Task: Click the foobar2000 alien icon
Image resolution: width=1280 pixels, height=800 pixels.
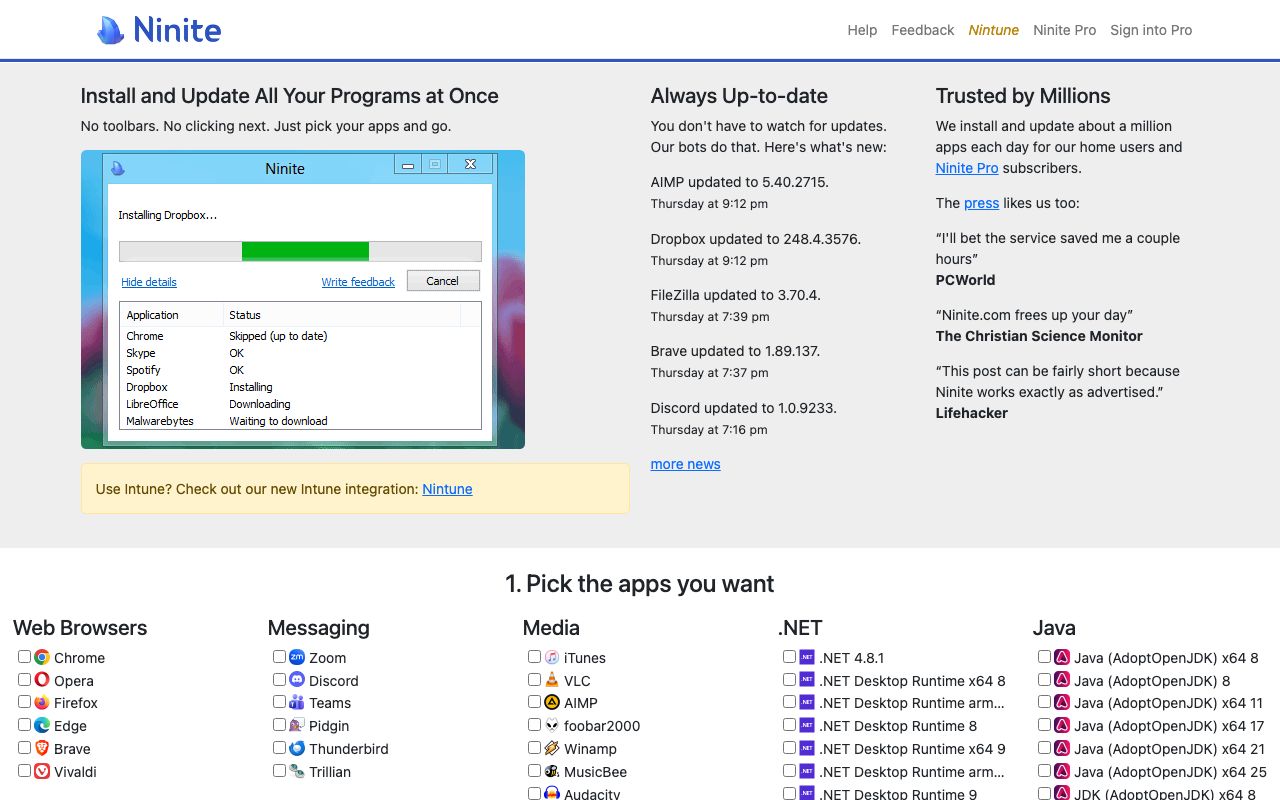Action: coord(552,725)
